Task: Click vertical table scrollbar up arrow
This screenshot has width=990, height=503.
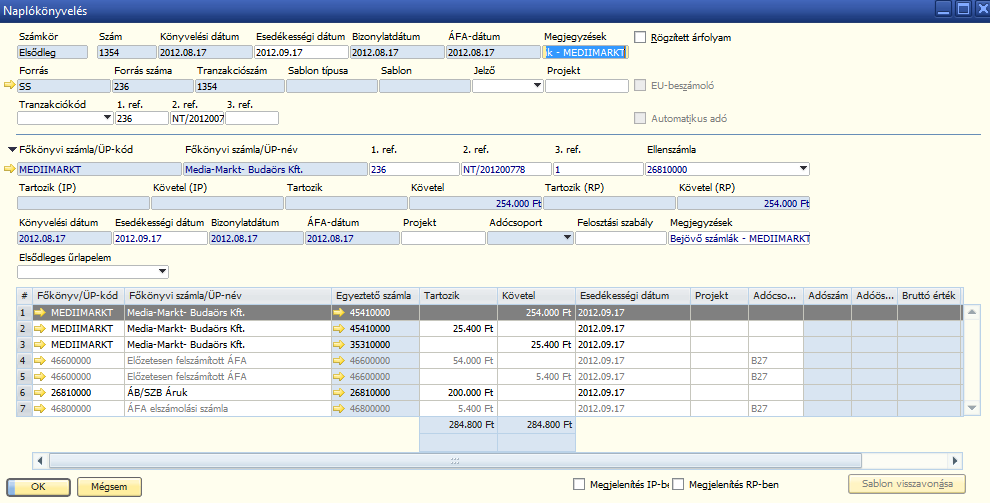Action: coord(973,311)
